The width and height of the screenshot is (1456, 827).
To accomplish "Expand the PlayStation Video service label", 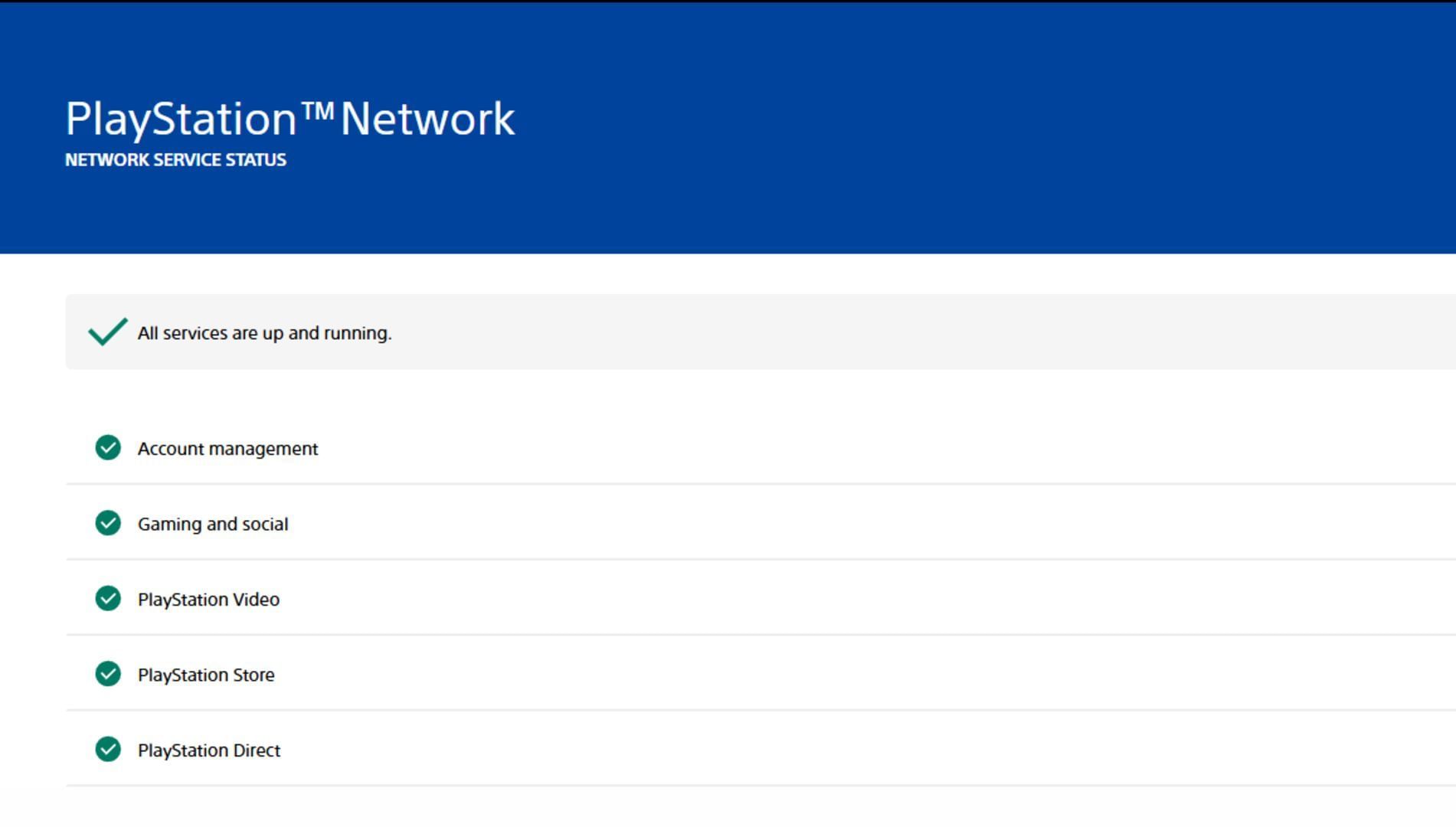I will click(208, 600).
